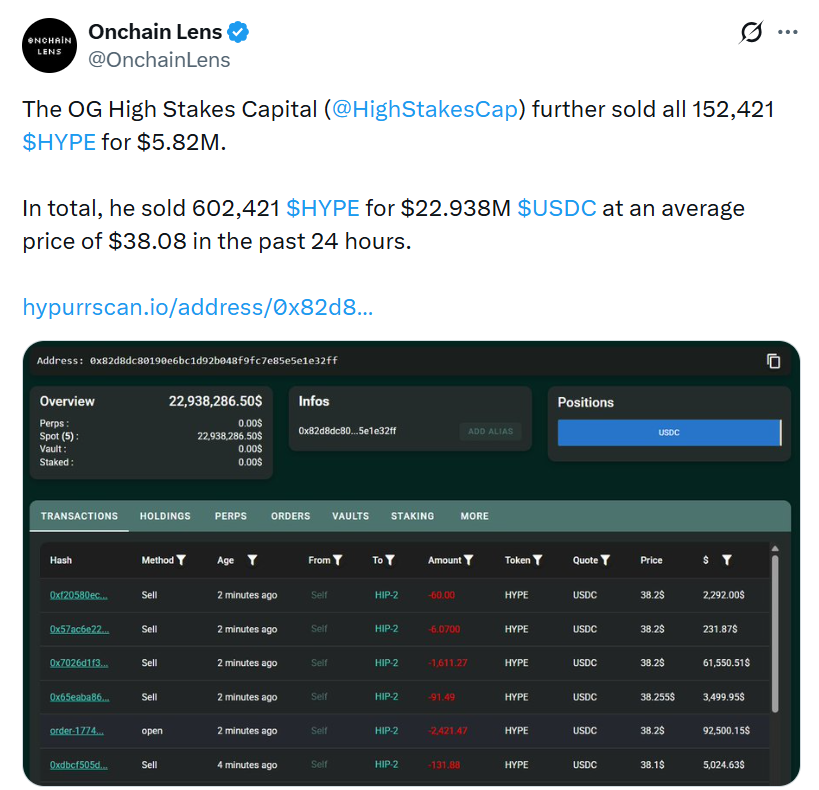The height and width of the screenshot is (790, 819).
Task: Open the Grok slashed-circle icon
Action: click(751, 33)
